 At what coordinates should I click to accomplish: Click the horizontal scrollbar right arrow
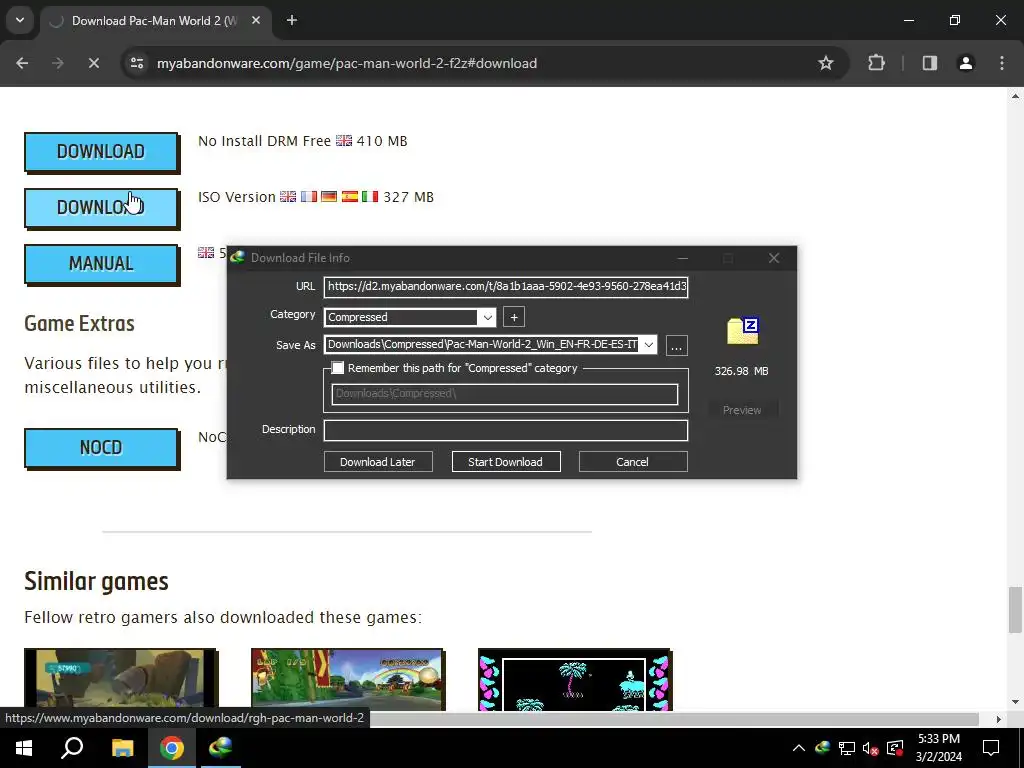tap(998, 719)
